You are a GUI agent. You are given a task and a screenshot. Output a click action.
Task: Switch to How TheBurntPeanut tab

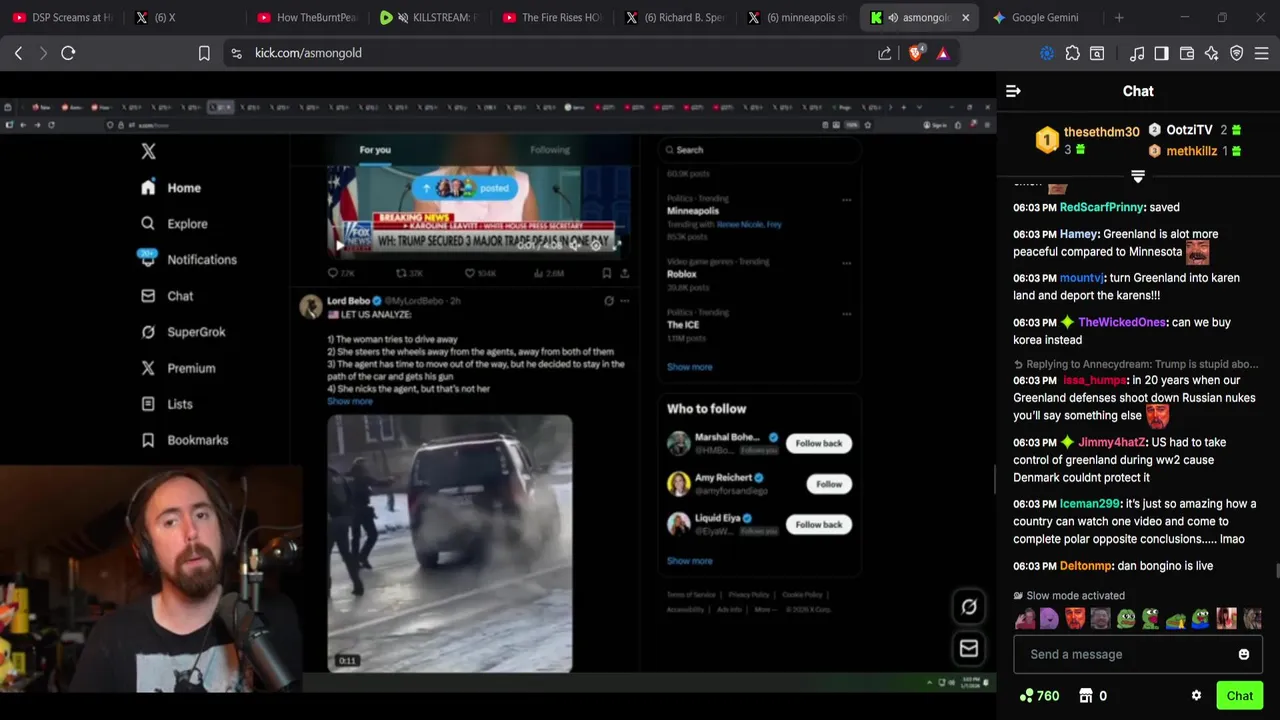click(x=307, y=17)
